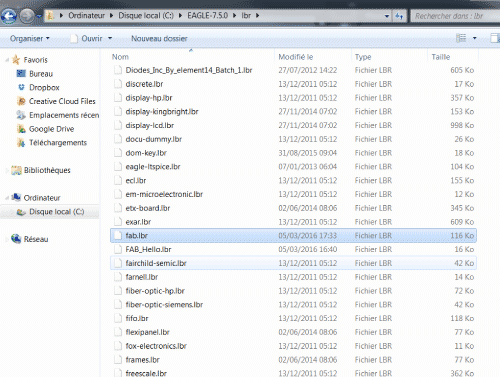Expand arrow after EAGLE-7.5.0 in address bar
Viewport: 500px width, 377px height.
pos(234,15)
